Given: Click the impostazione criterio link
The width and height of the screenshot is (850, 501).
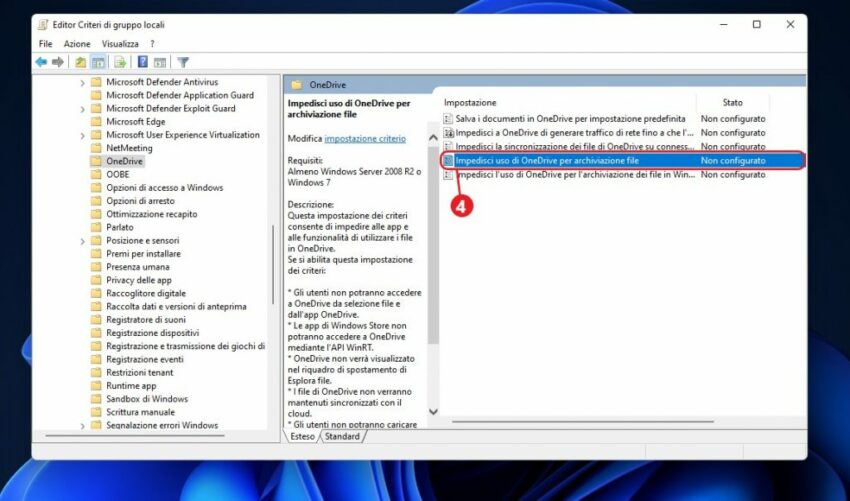Looking at the screenshot, I should tap(365, 138).
